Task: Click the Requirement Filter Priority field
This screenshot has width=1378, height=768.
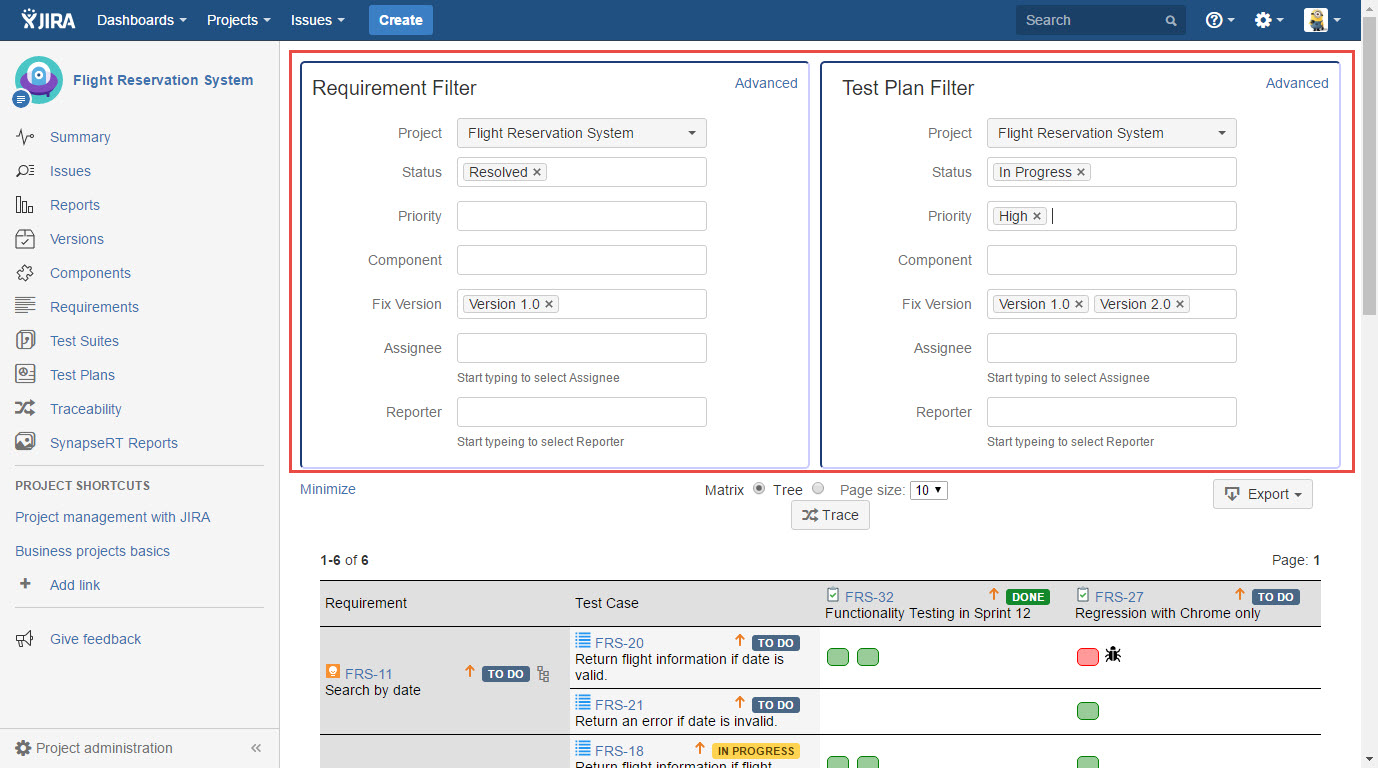Action: (x=582, y=216)
